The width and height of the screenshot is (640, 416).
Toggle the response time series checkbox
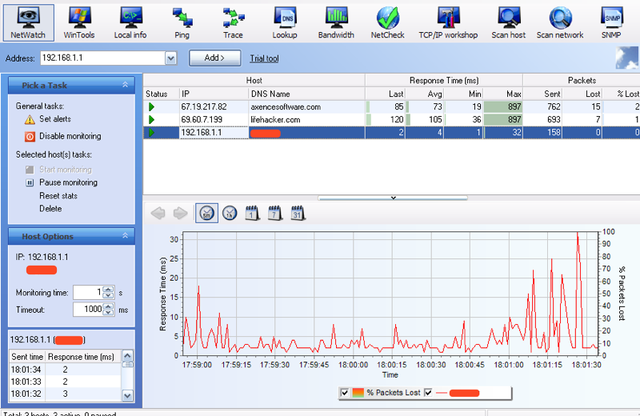coord(429,392)
